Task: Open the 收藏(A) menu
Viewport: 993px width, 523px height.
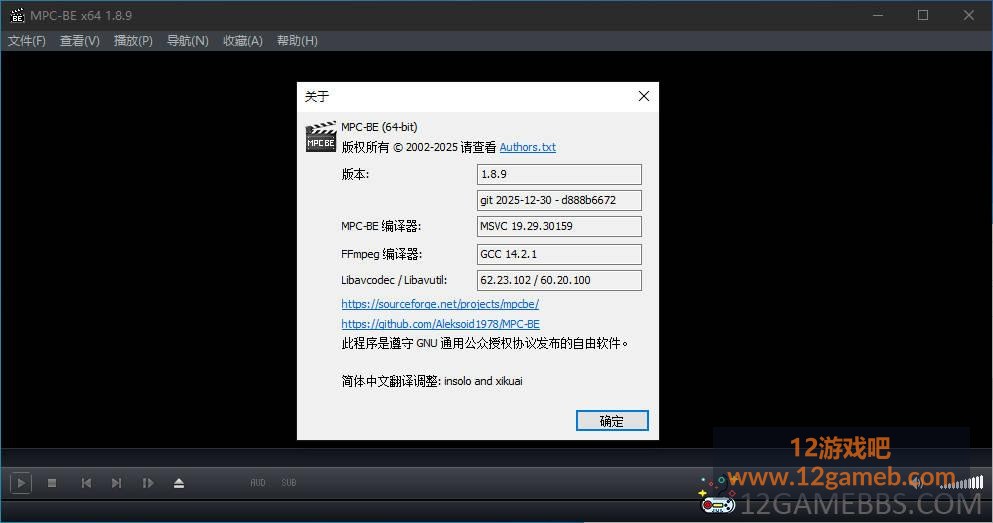Action: [x=243, y=41]
